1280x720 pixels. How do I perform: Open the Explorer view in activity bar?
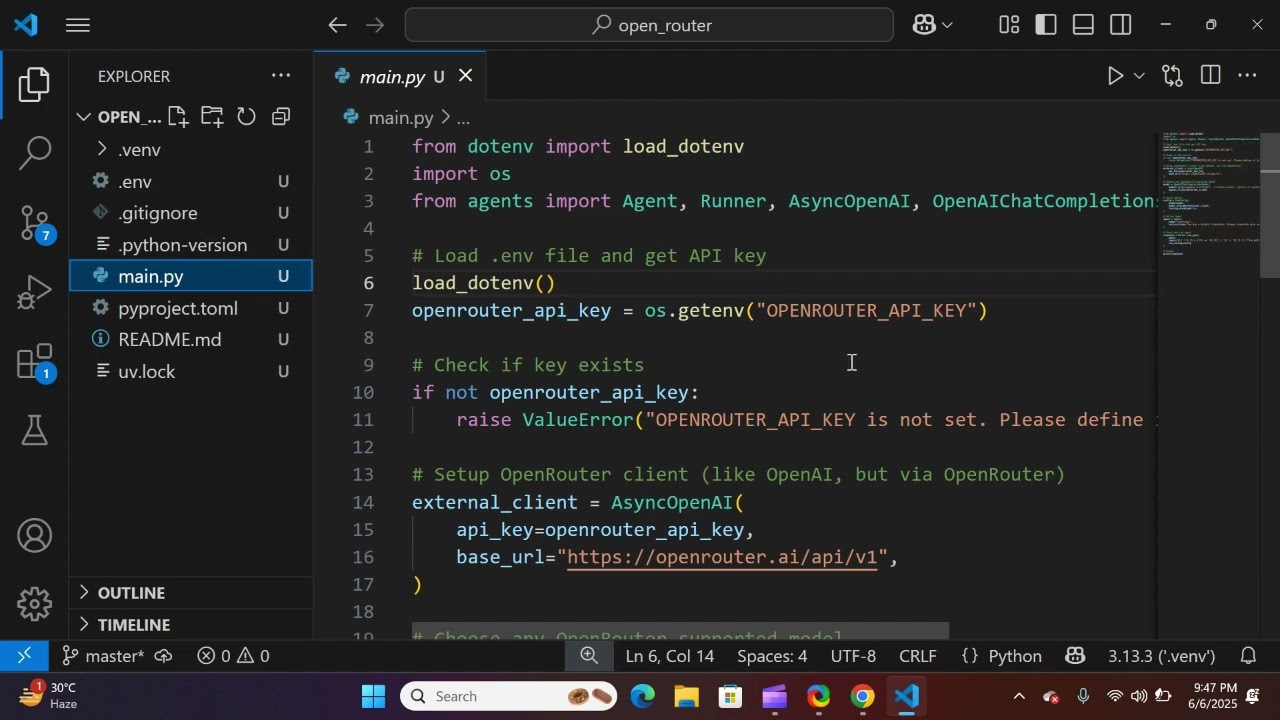[34, 85]
